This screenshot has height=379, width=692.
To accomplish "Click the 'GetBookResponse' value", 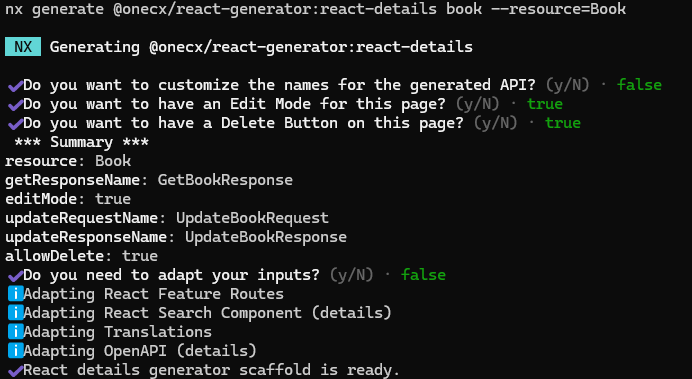I will click(x=225, y=180).
